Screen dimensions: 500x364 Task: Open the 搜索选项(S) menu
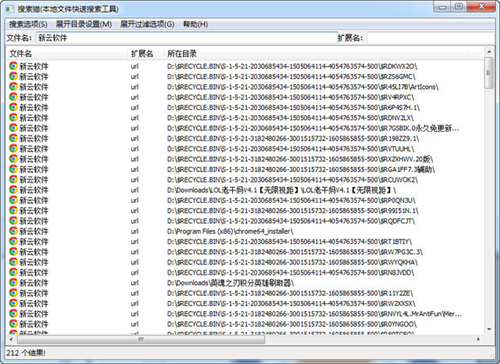click(x=28, y=24)
